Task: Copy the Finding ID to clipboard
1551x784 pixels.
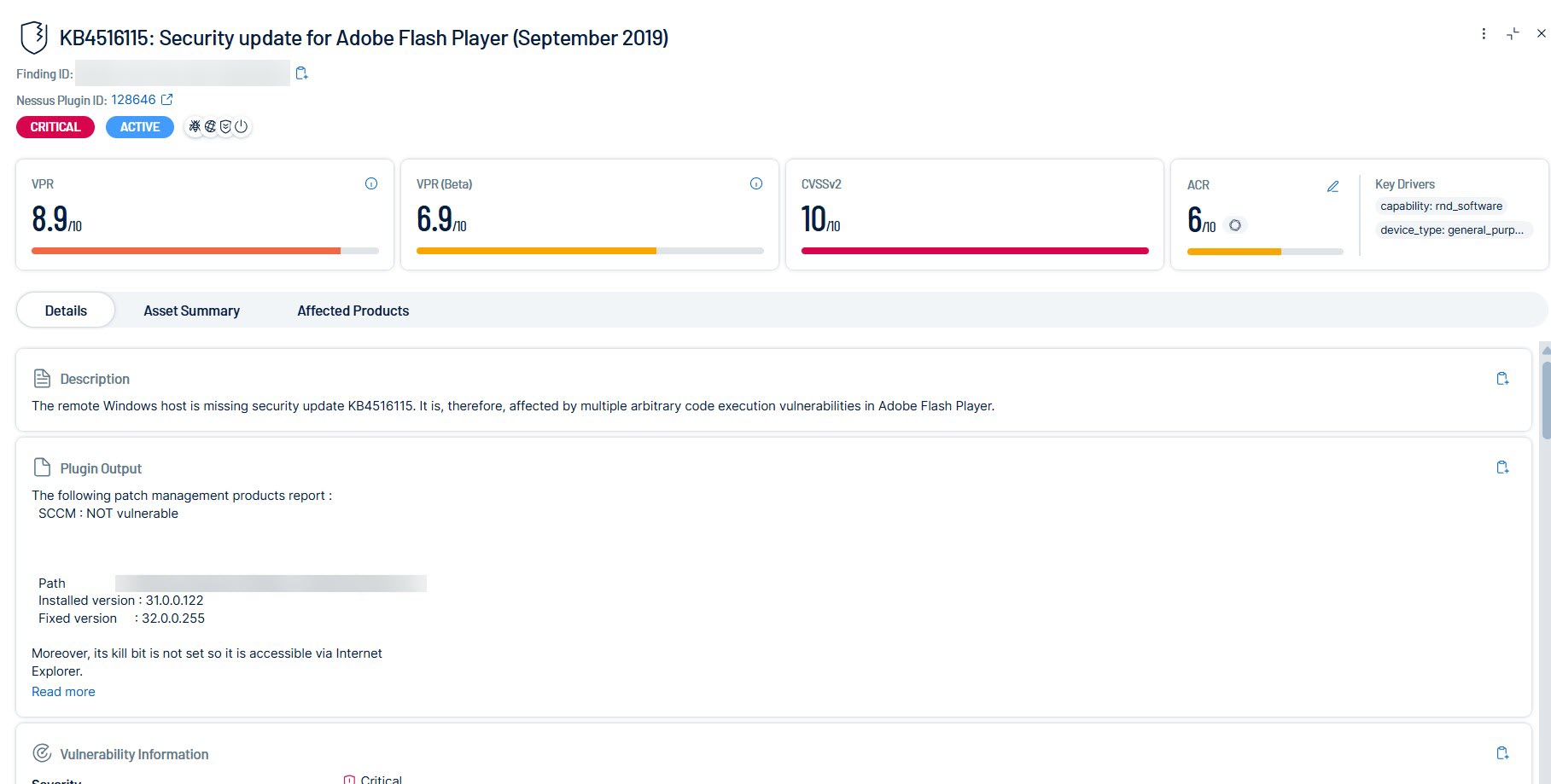Action: click(x=301, y=73)
